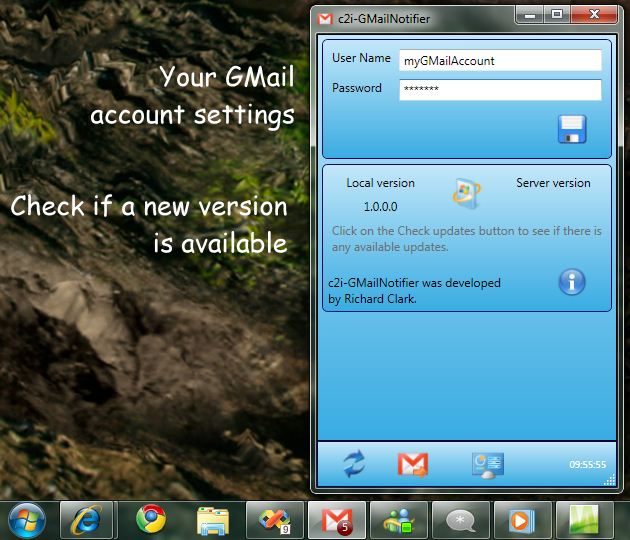Open the media player taskbar icon

522,519
